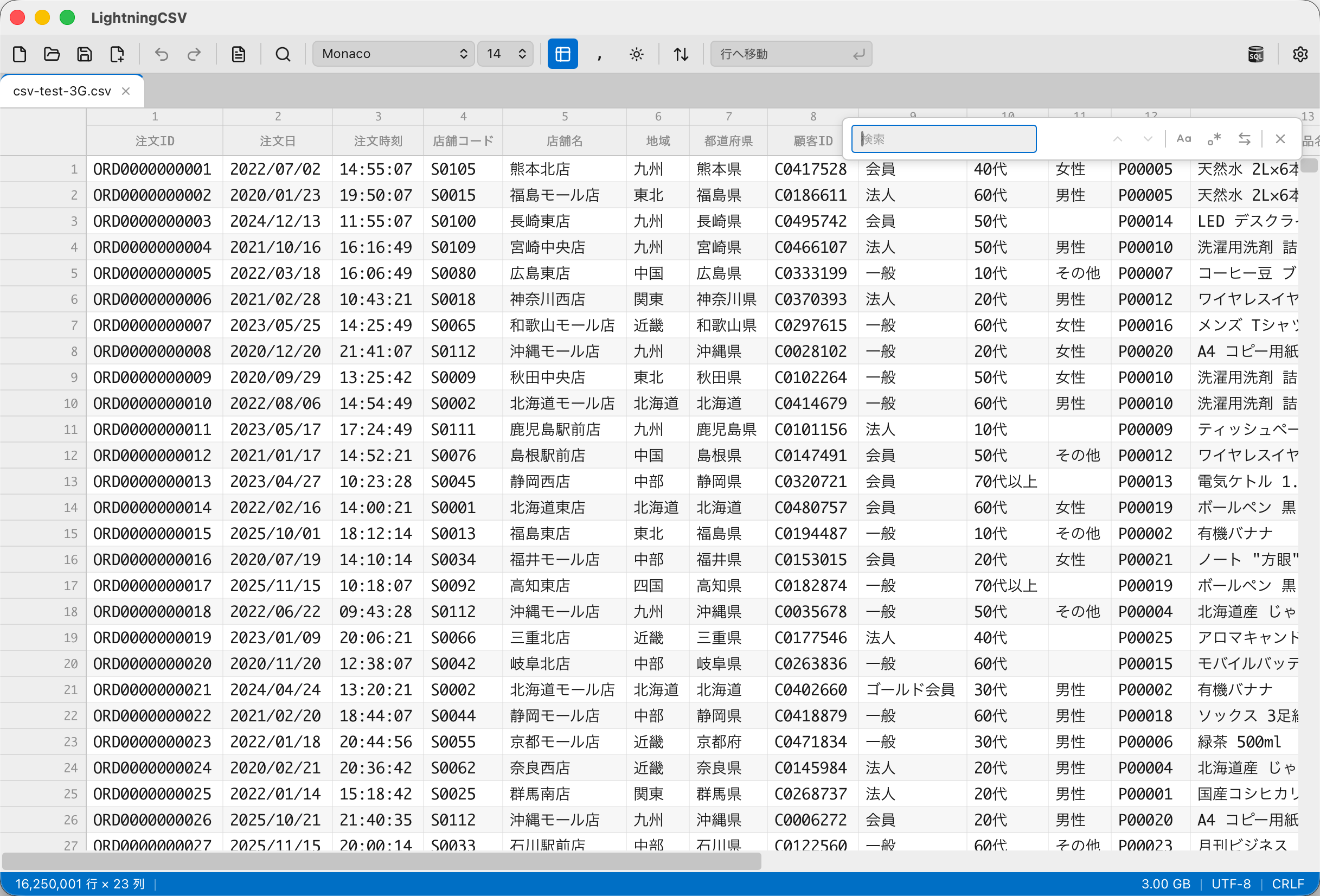Open the text document view icon
Screen dimensions: 1320x896
coord(239,54)
